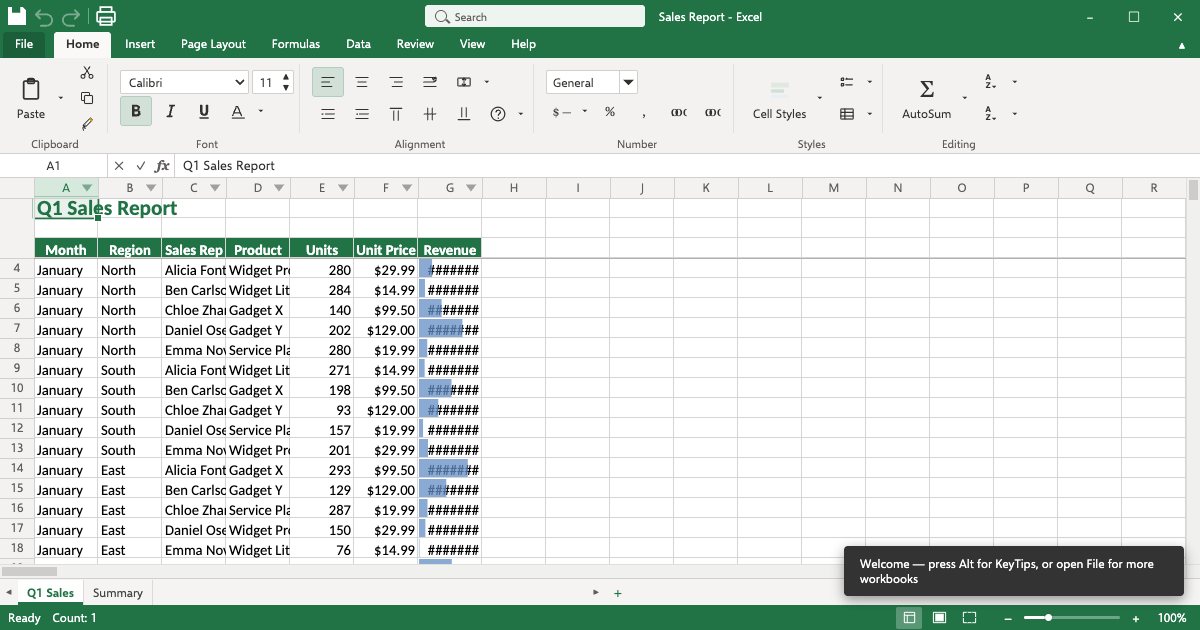Toggle Bold formatting
The image size is (1200, 630).
click(136, 111)
